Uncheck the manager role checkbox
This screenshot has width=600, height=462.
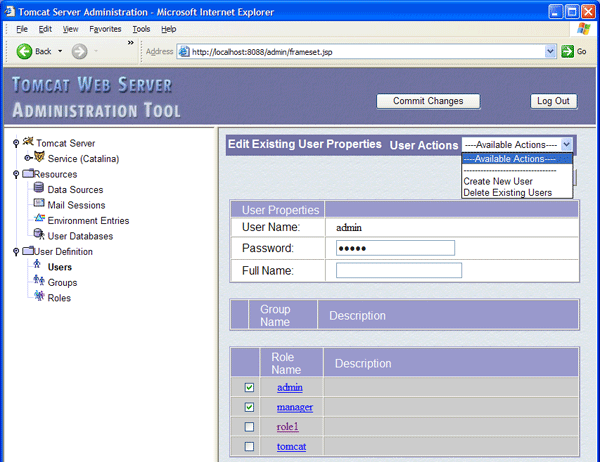(x=249, y=407)
